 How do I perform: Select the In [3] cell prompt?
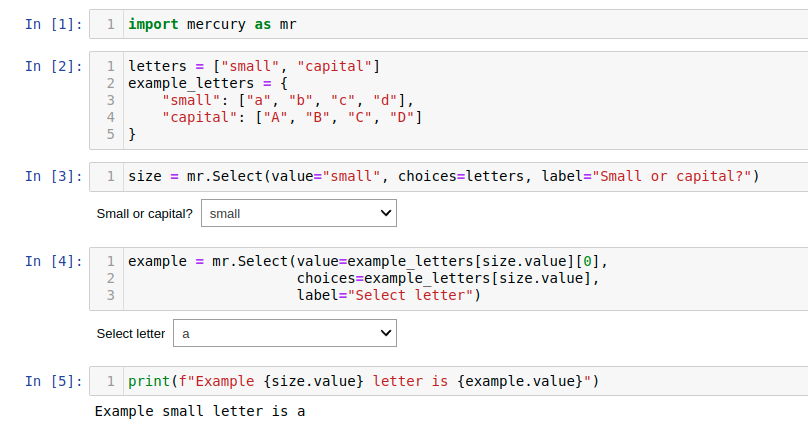pyautogui.click(x=54, y=177)
